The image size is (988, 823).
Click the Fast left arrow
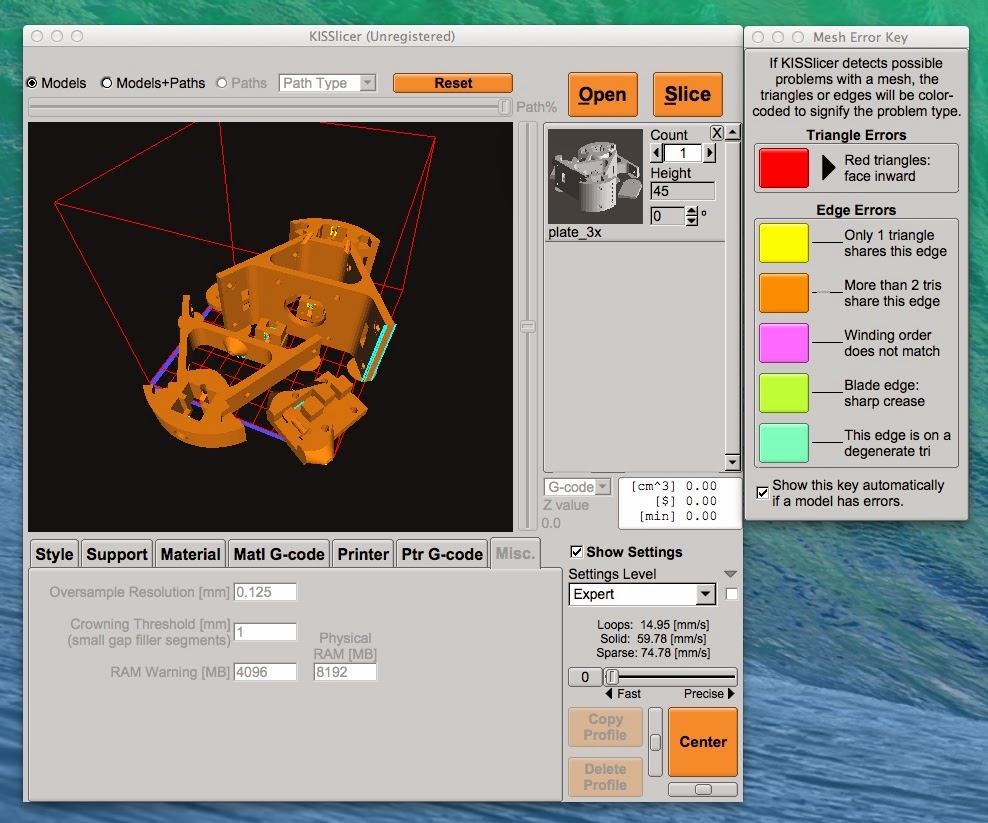point(609,694)
